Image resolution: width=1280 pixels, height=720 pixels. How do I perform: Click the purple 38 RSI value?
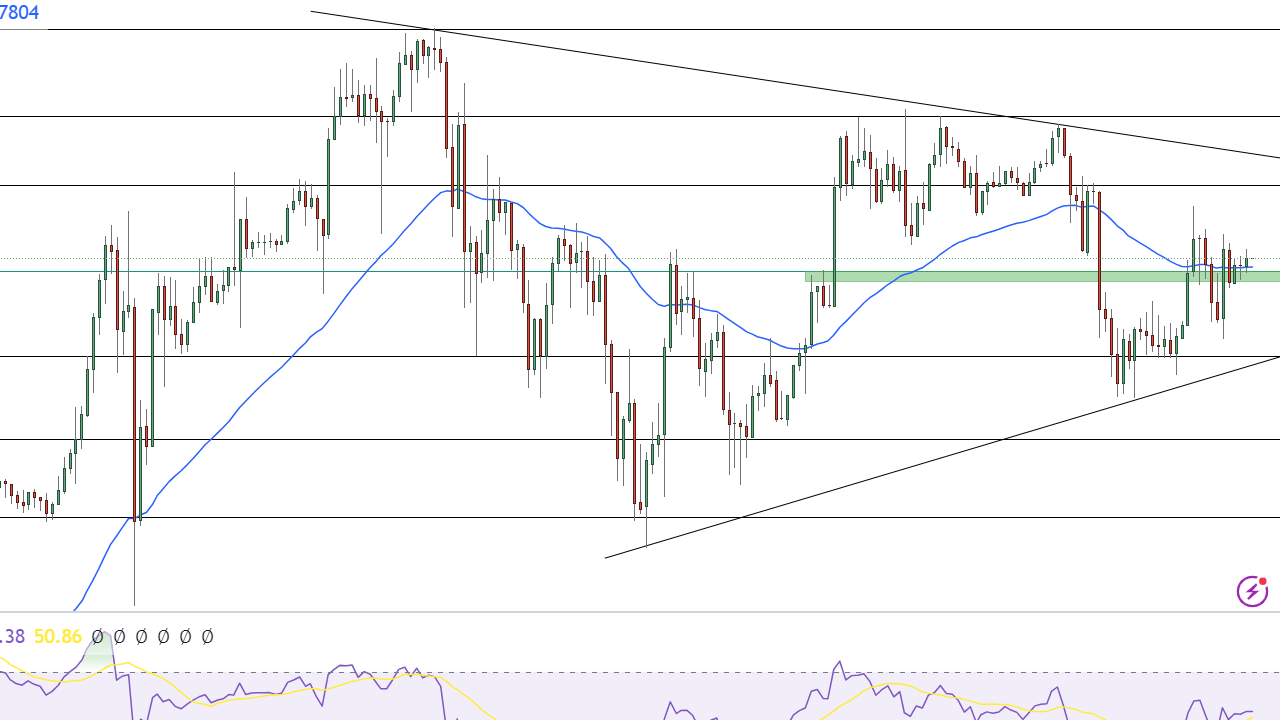click(12, 636)
